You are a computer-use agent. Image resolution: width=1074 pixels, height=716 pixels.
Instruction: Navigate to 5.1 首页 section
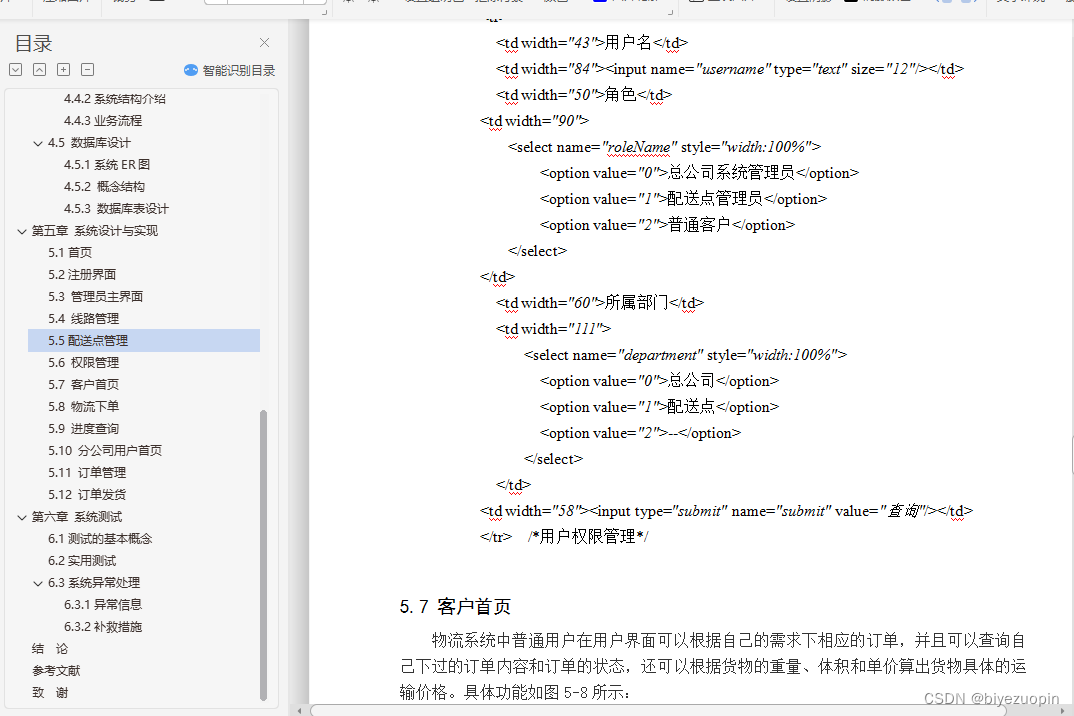[x=70, y=253]
